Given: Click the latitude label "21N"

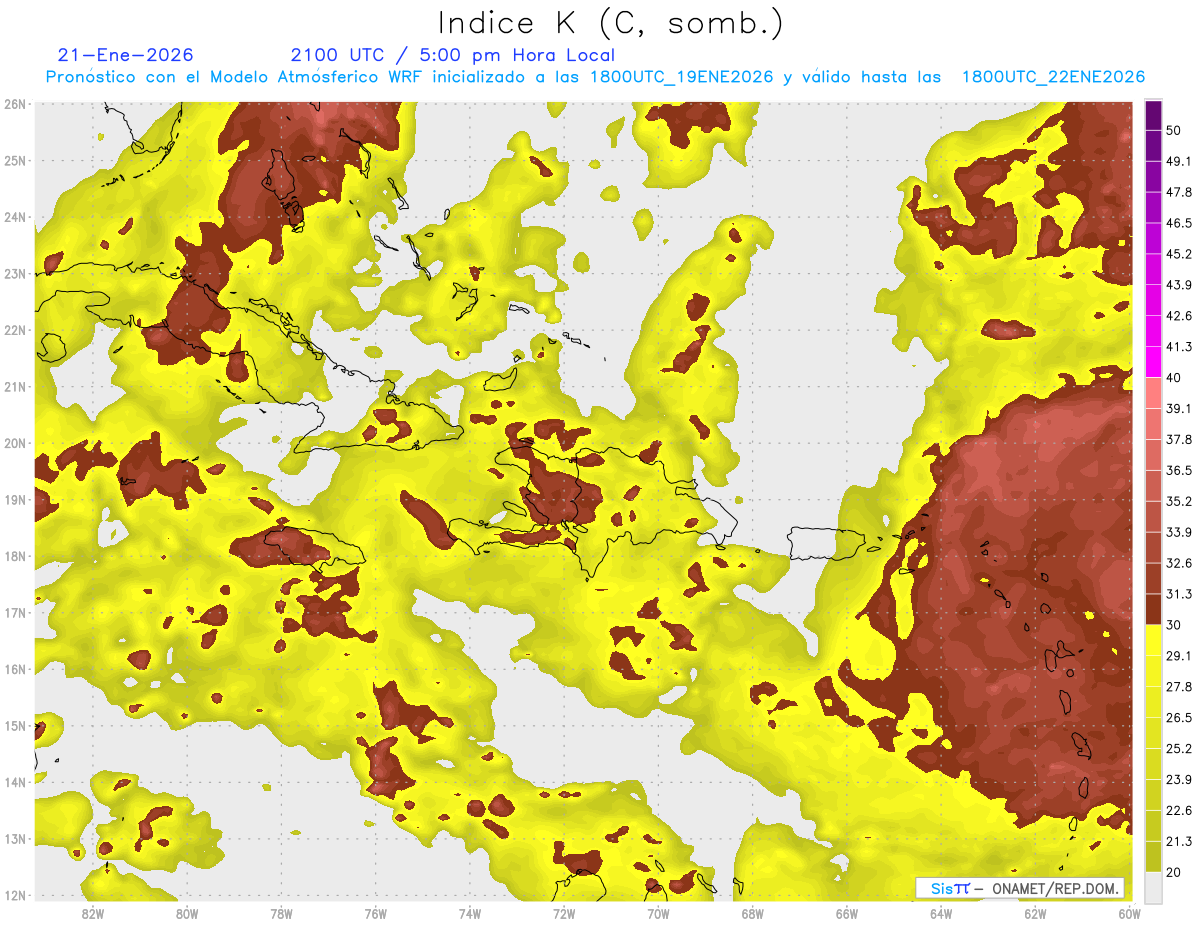Looking at the screenshot, I should (x=15, y=387).
